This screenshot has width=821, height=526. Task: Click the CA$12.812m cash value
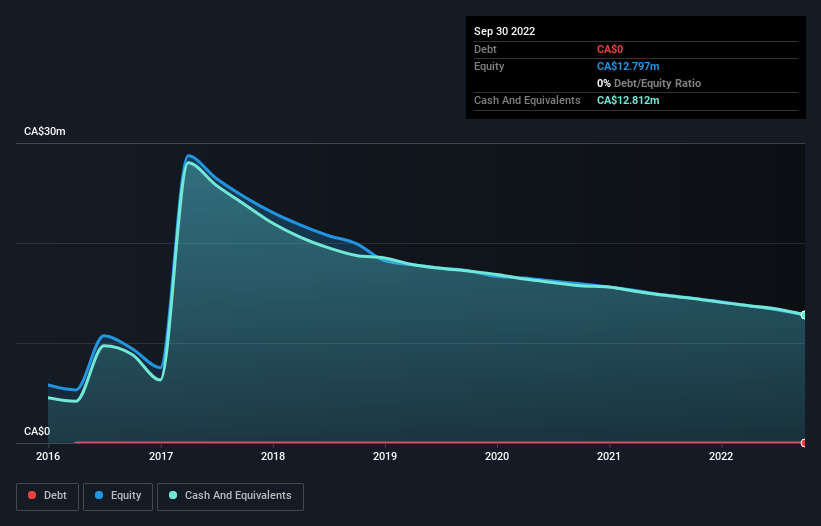coord(628,100)
